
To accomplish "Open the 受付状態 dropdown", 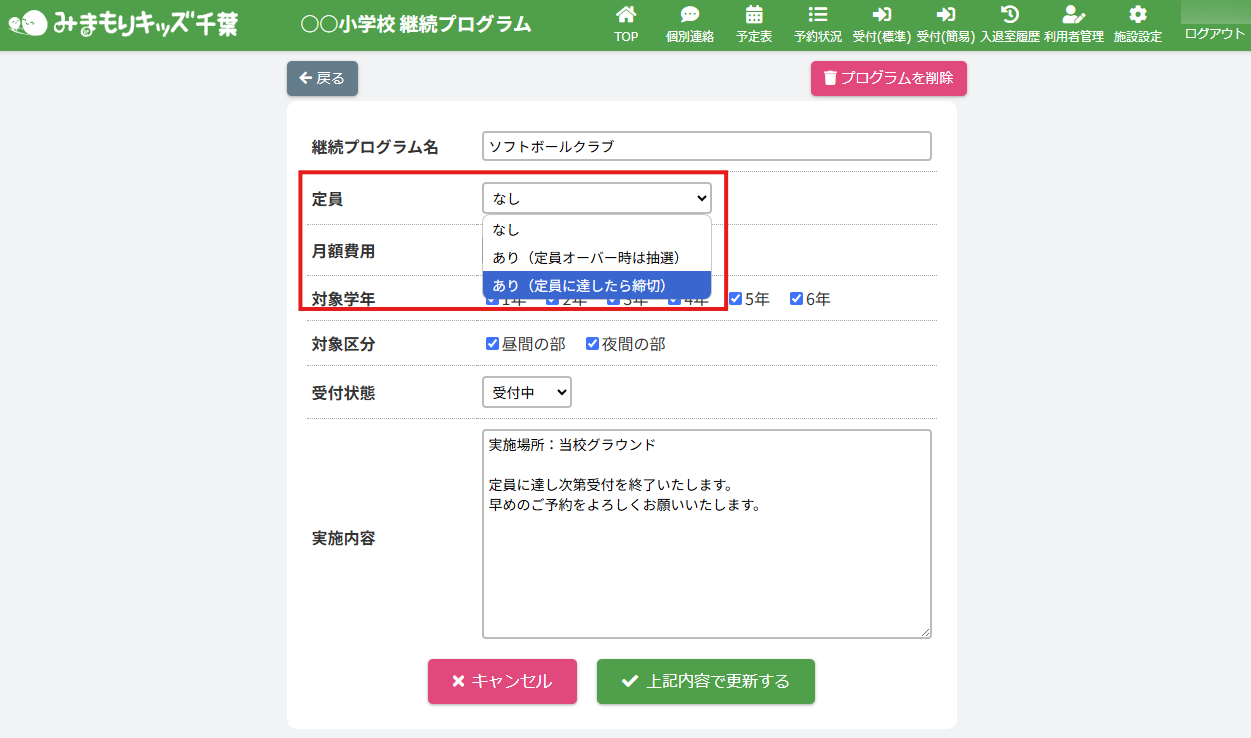I will pyautogui.click(x=526, y=393).
